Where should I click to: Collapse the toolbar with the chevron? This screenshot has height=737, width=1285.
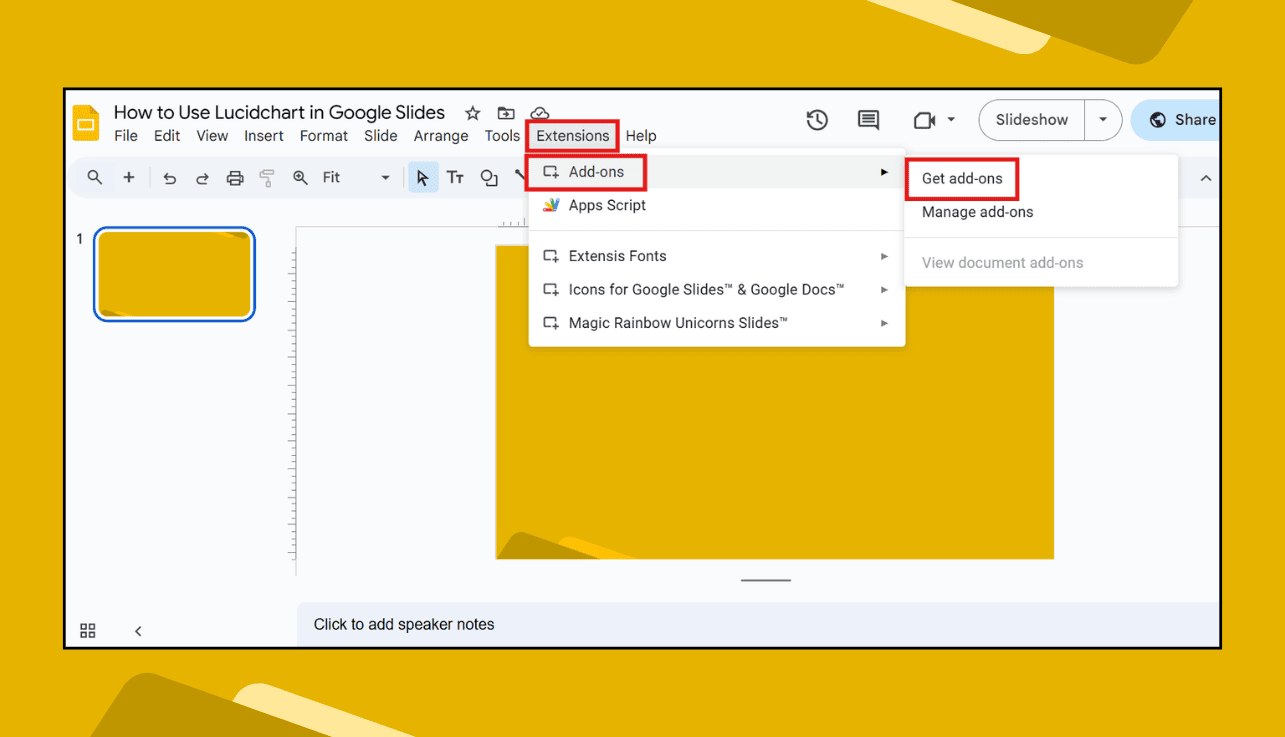click(1206, 177)
